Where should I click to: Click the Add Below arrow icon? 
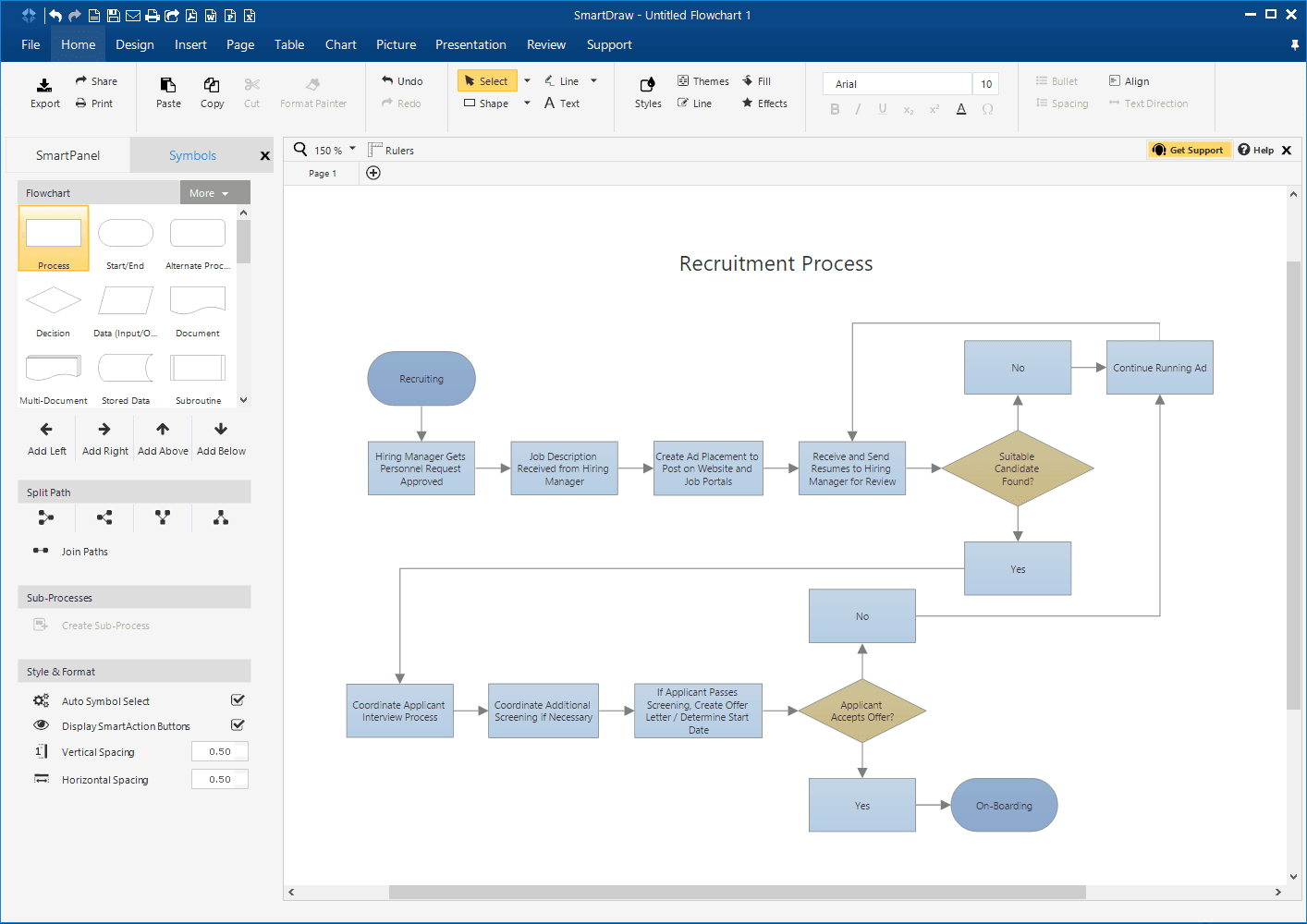[x=221, y=430]
